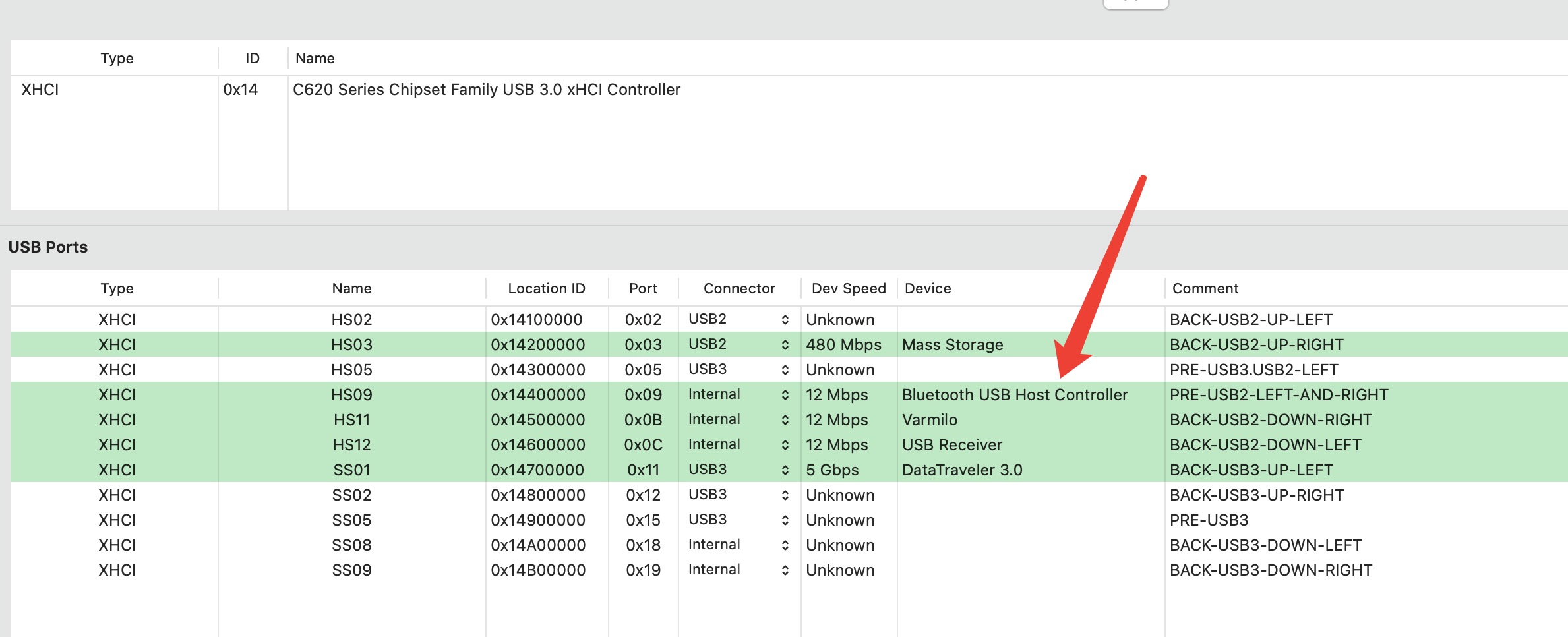
Task: Select the SS02 port row
Action: tap(351, 495)
